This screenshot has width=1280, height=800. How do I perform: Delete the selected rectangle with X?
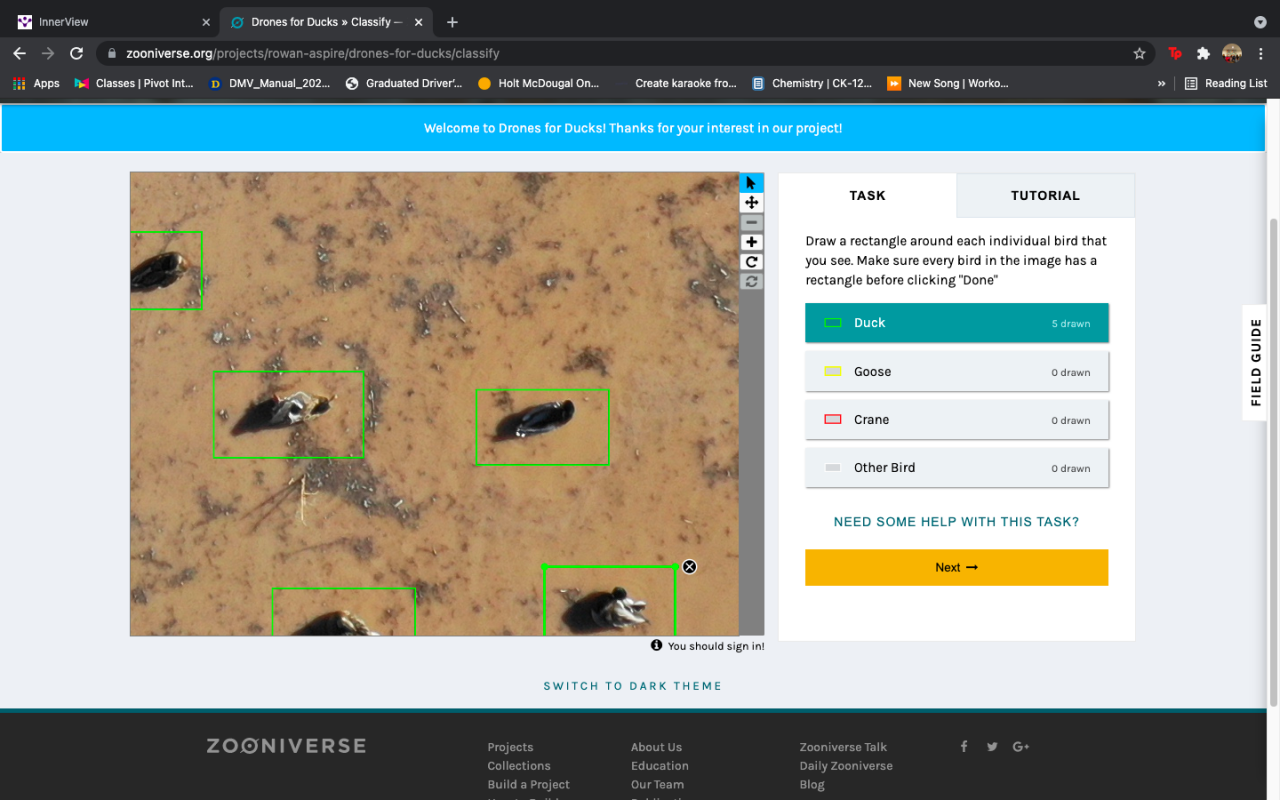[x=689, y=567]
